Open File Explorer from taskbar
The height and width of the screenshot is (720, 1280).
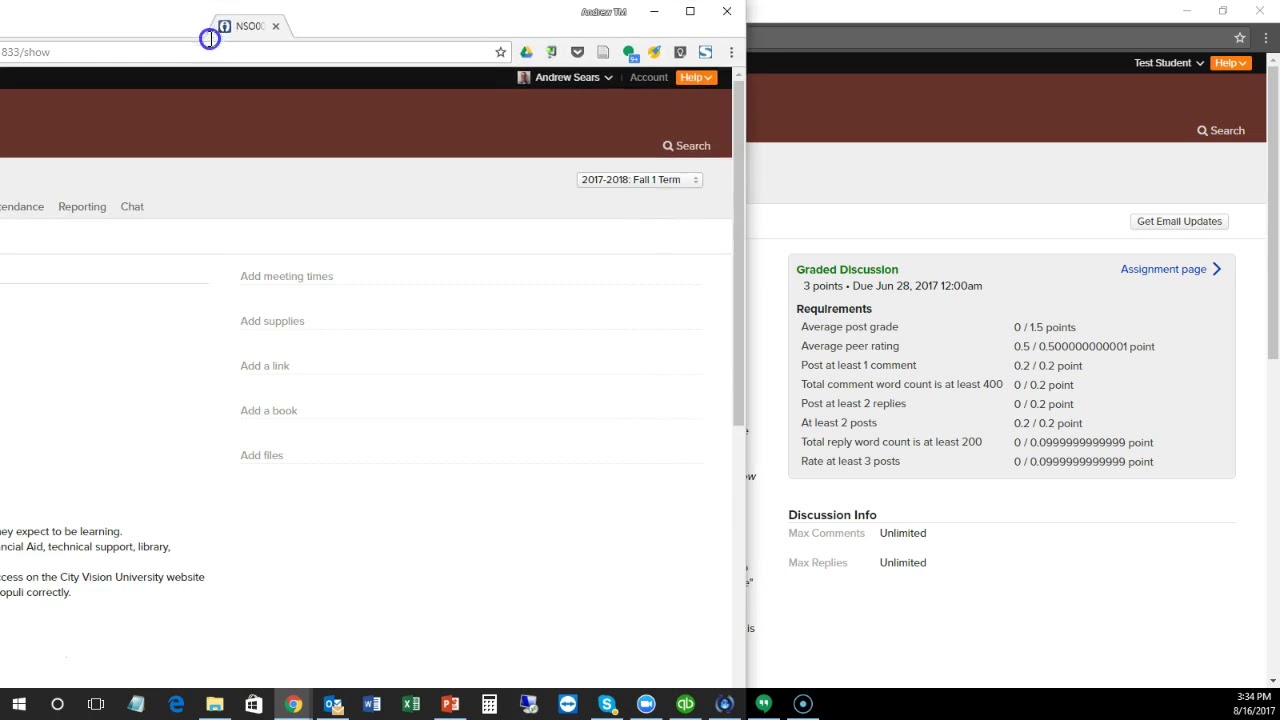pyautogui.click(x=215, y=704)
